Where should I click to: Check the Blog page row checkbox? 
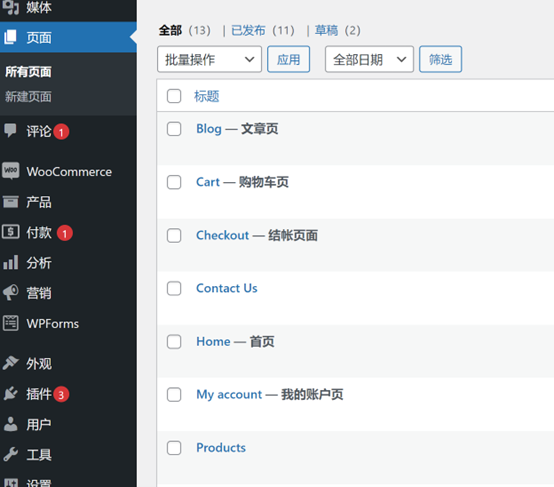pyautogui.click(x=174, y=129)
